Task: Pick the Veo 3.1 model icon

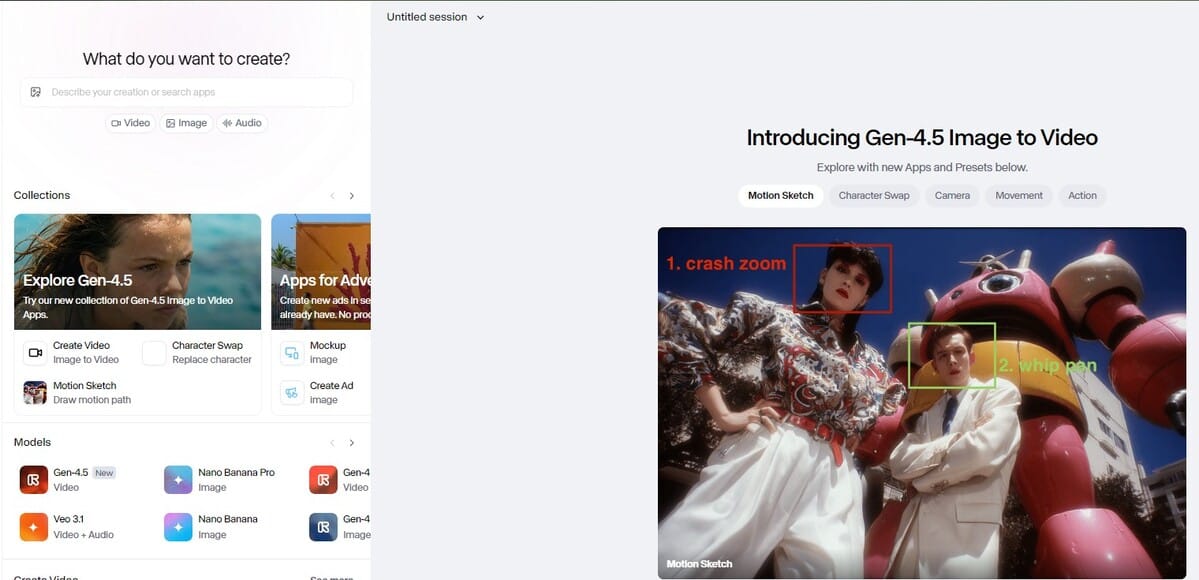Action: coord(34,526)
